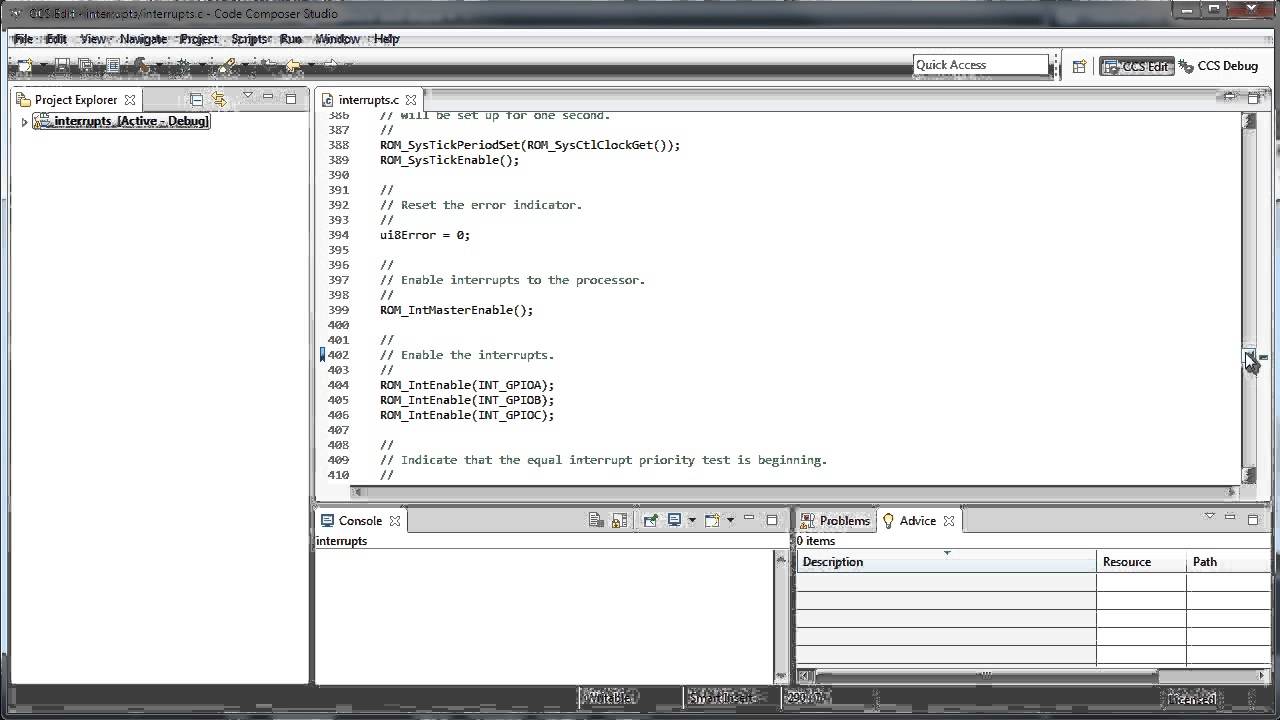Open the Navigate menu
Viewport: 1280px width, 720px height.
point(143,39)
